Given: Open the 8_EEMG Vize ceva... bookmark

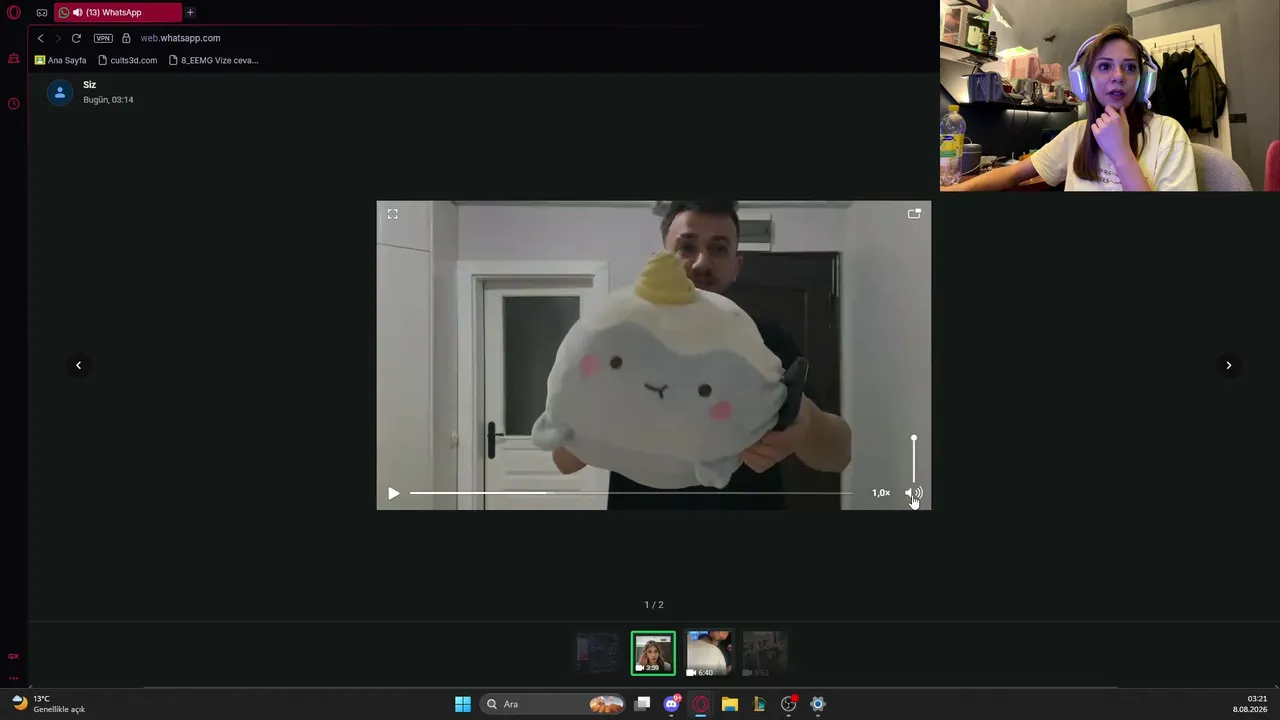Looking at the screenshot, I should pos(214,60).
